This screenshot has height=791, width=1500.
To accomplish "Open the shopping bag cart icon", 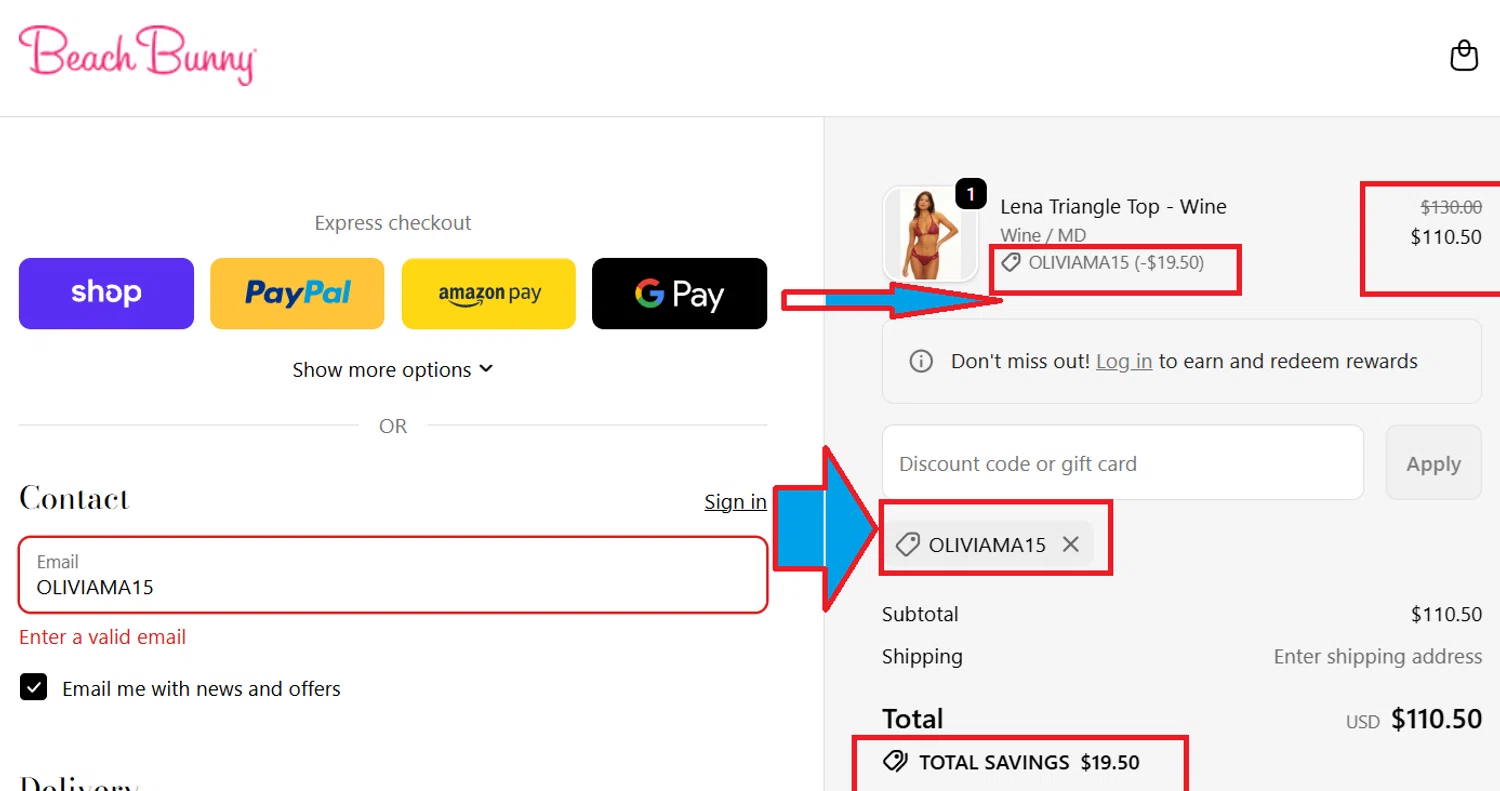I will 1464,55.
